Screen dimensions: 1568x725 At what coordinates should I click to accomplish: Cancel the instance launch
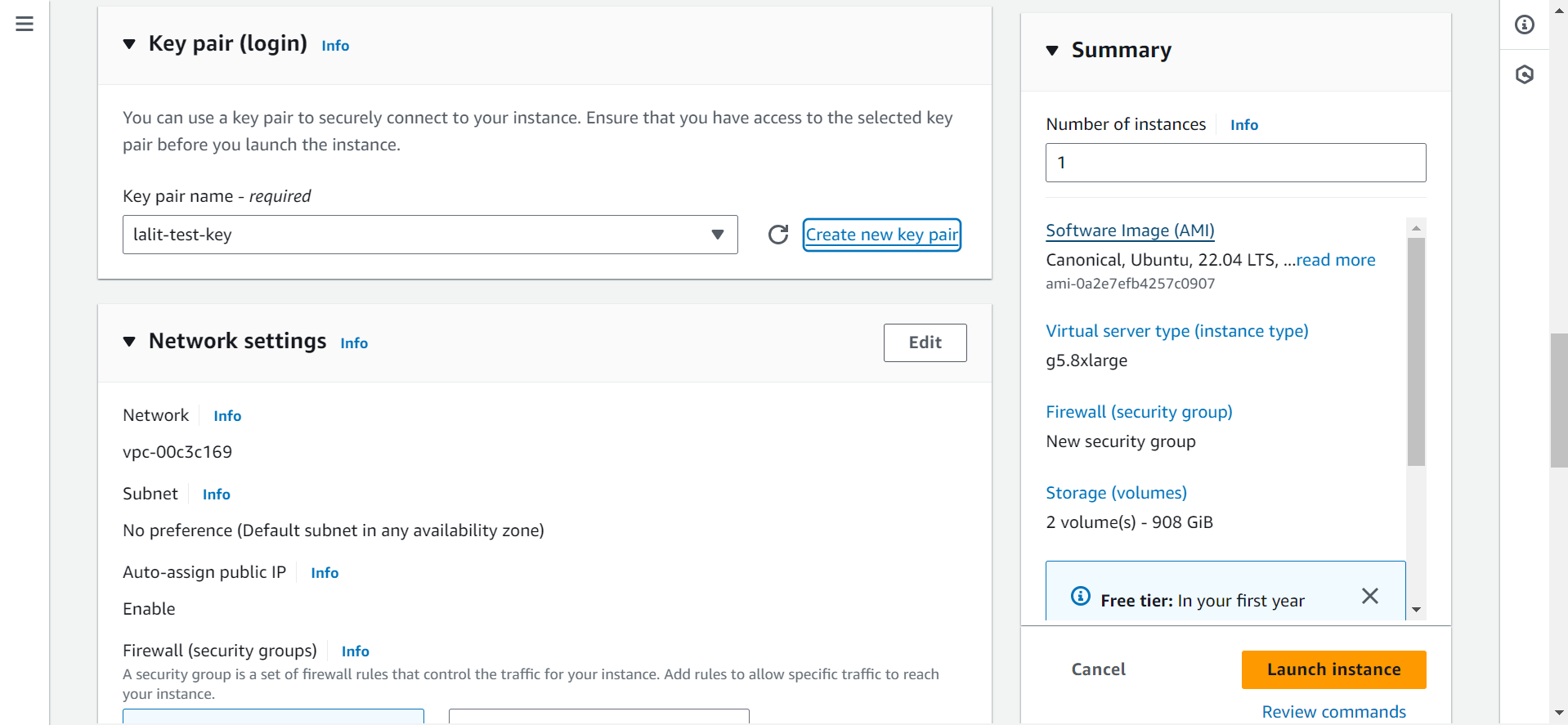click(x=1098, y=669)
